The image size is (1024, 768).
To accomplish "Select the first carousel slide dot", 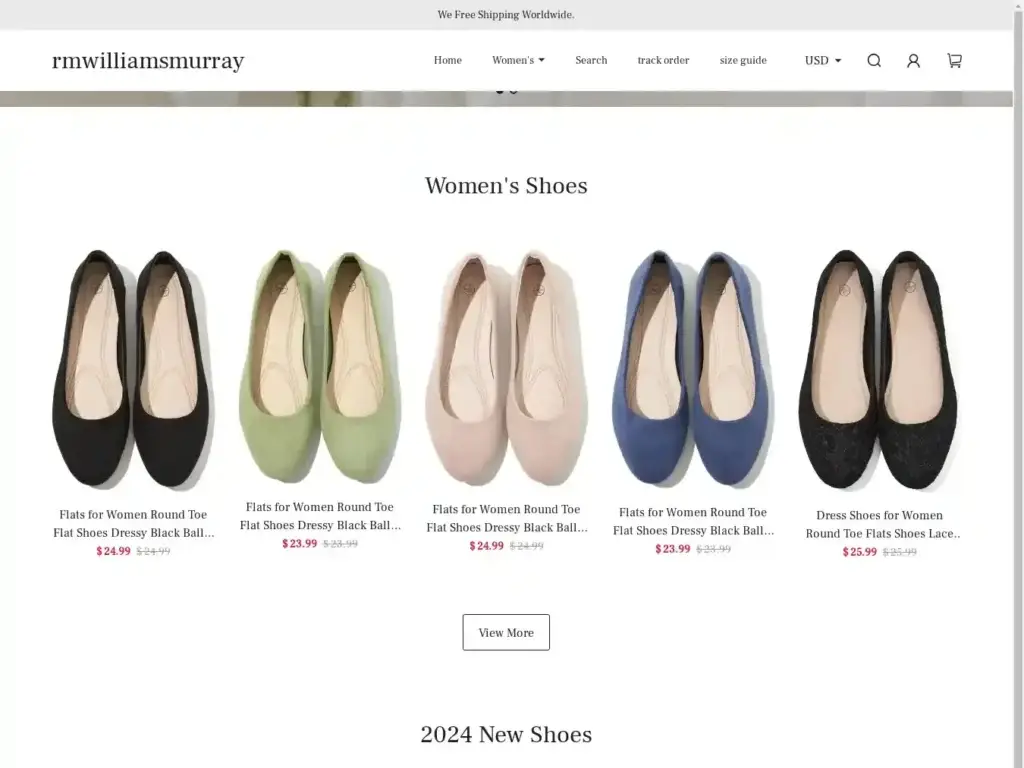I will 500,91.
